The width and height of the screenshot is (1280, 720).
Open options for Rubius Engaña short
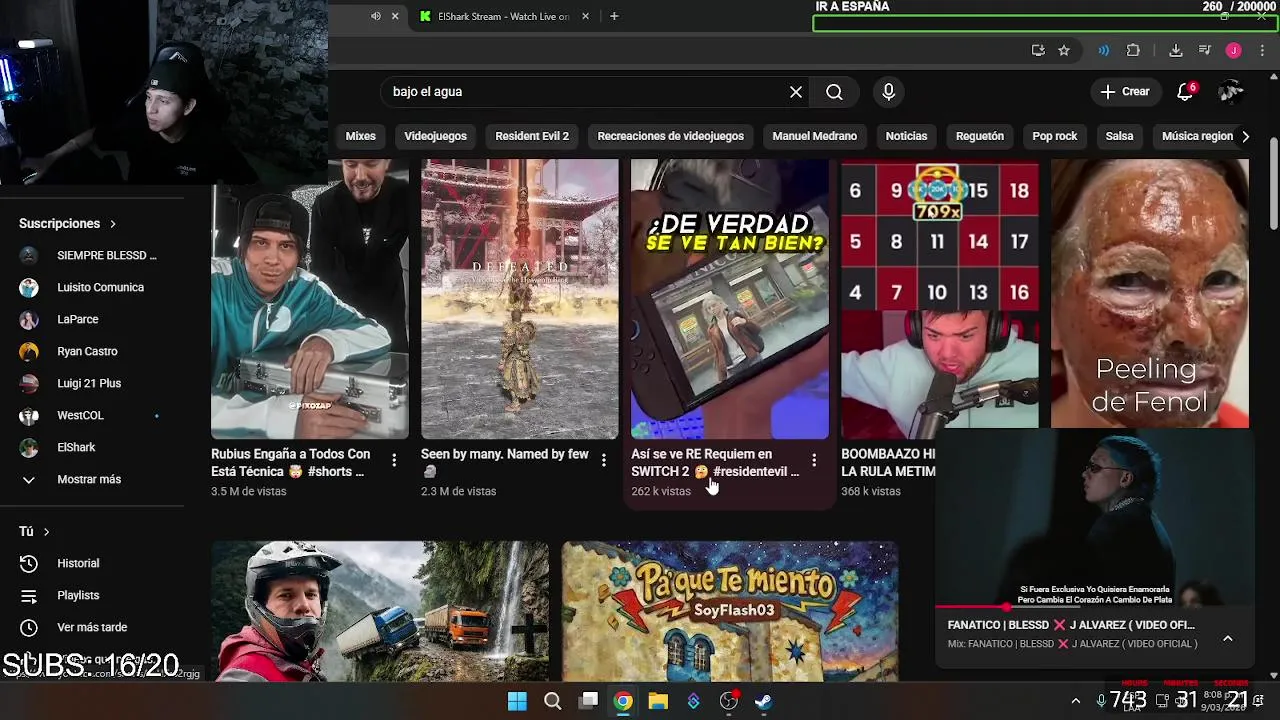pyautogui.click(x=394, y=460)
